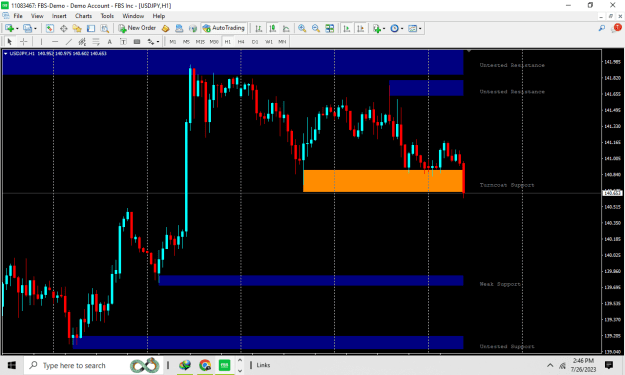Switch to the D1 timeframe
625x375 pixels.
[x=255, y=41]
